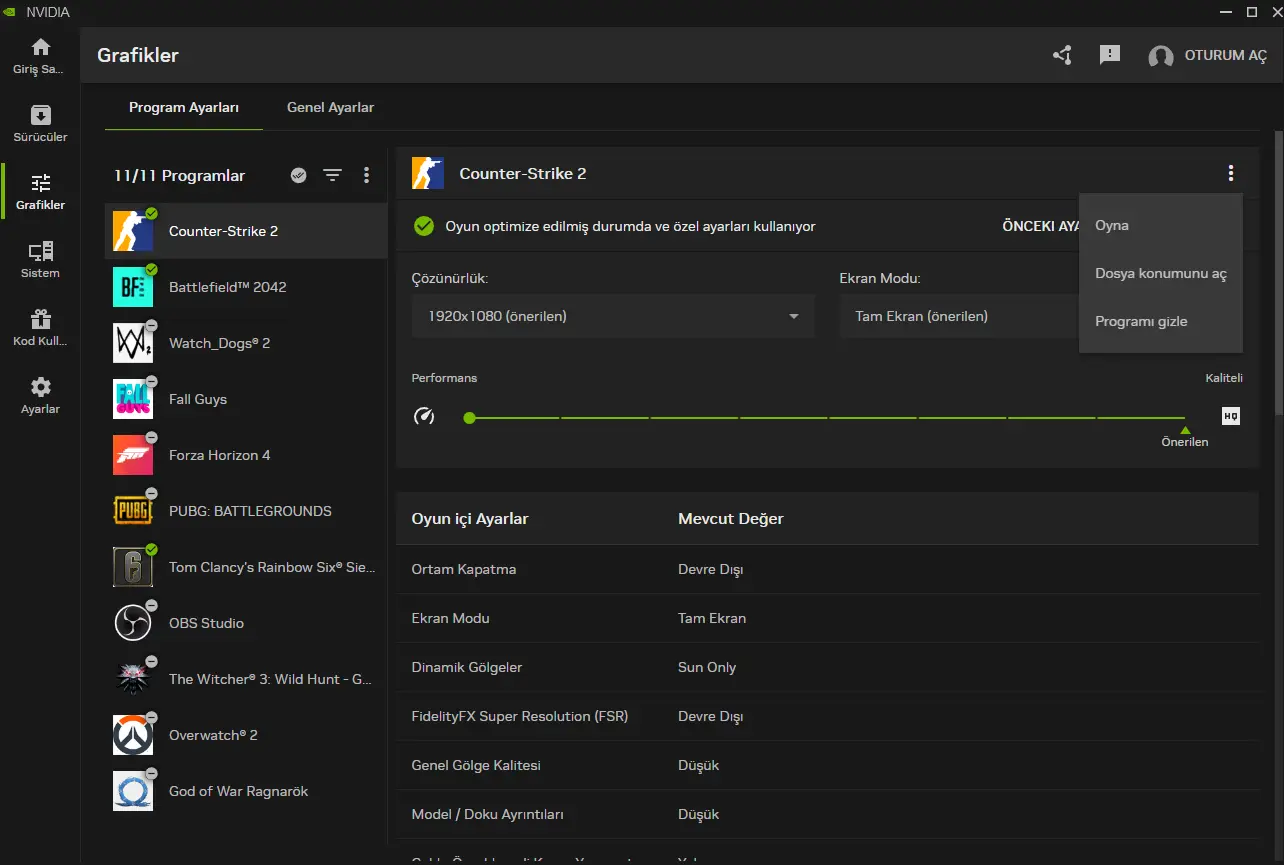Click the Dinamik Gölgeler setting row
This screenshot has height=865, width=1284.
coord(827,667)
